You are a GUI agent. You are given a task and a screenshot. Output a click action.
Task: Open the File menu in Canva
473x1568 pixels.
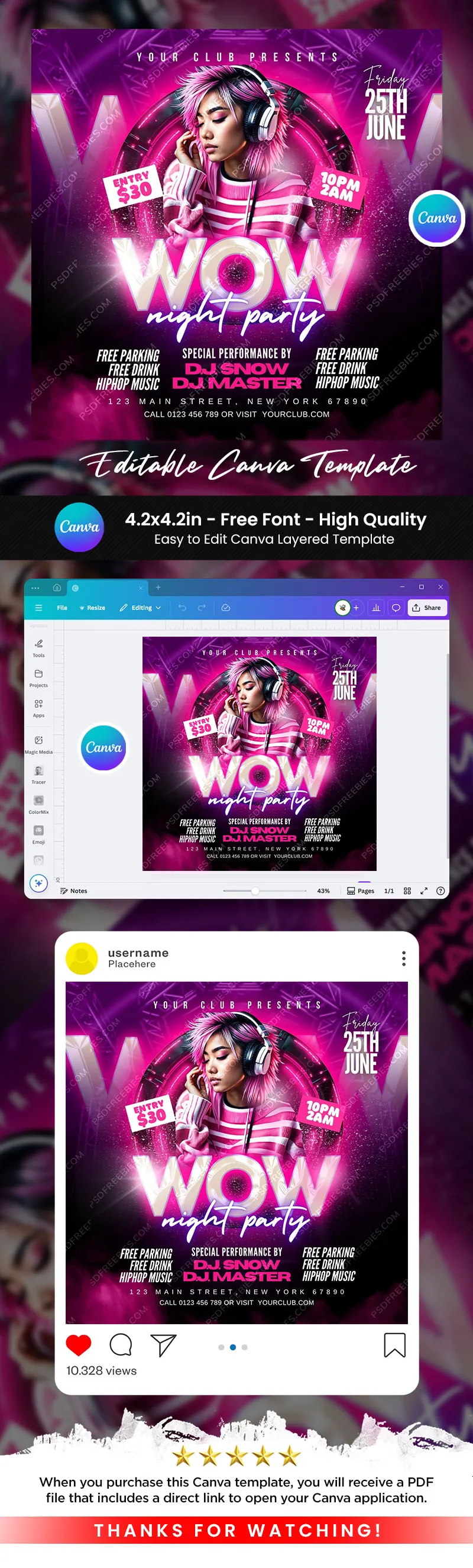[62, 608]
